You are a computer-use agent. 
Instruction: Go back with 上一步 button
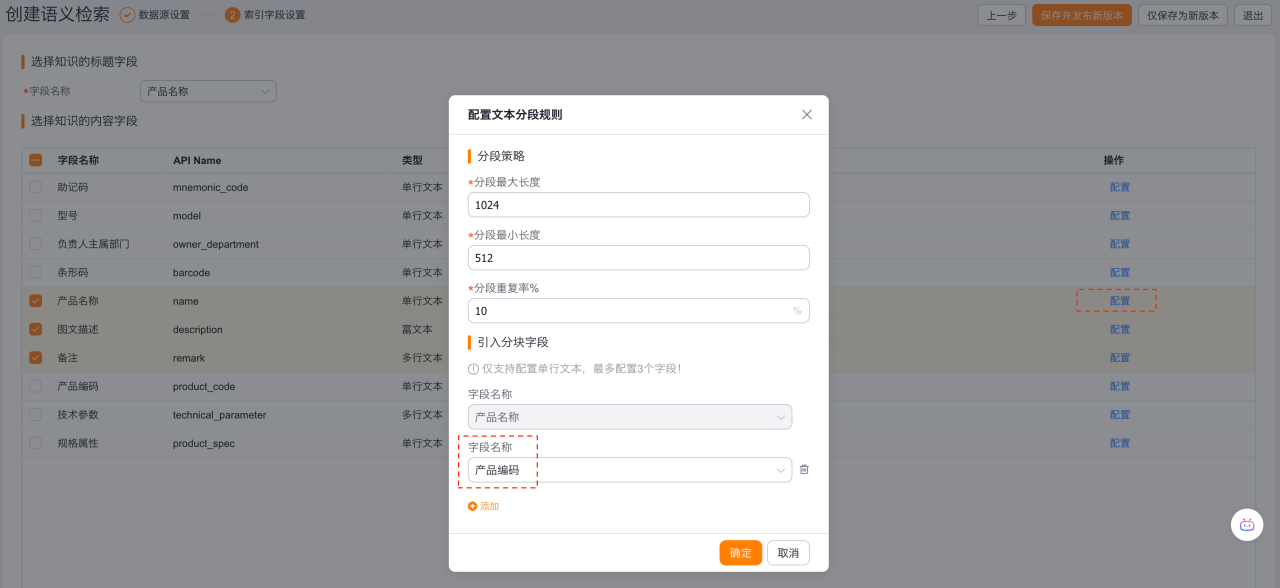click(1001, 15)
